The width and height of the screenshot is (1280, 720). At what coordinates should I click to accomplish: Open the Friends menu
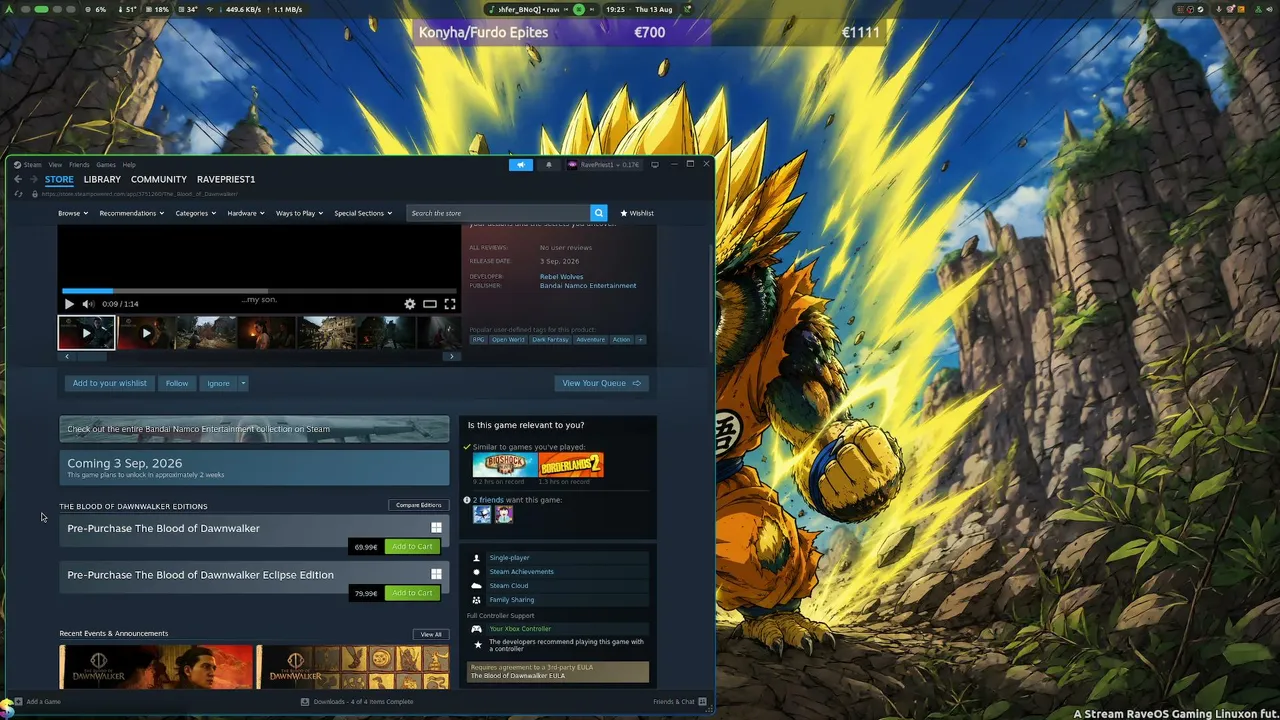[x=79, y=165]
